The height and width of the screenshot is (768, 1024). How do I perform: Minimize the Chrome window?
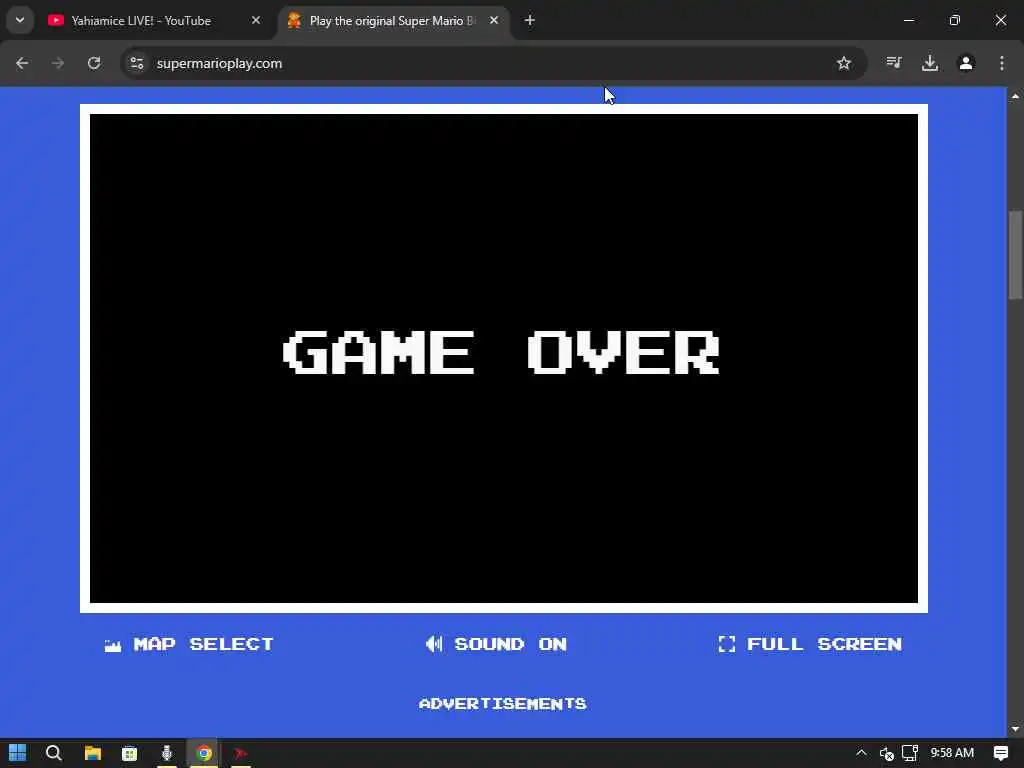909,20
